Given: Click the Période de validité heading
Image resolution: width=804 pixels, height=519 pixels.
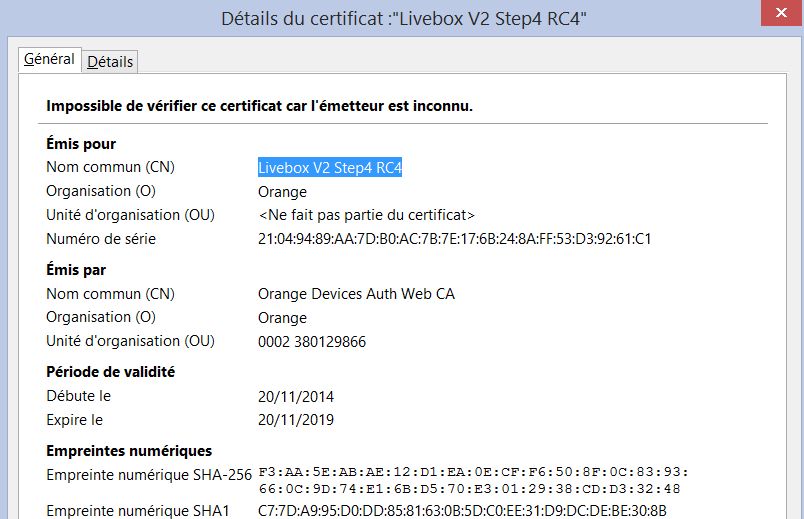Looking at the screenshot, I should click(x=110, y=372).
